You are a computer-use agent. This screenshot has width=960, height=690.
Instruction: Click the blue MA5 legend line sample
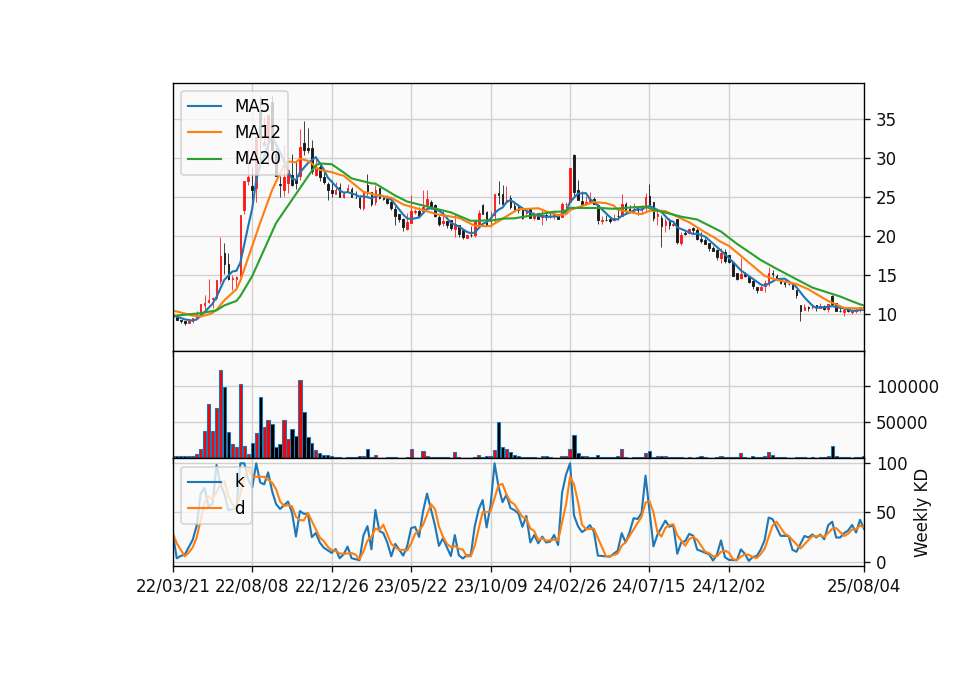point(204,106)
